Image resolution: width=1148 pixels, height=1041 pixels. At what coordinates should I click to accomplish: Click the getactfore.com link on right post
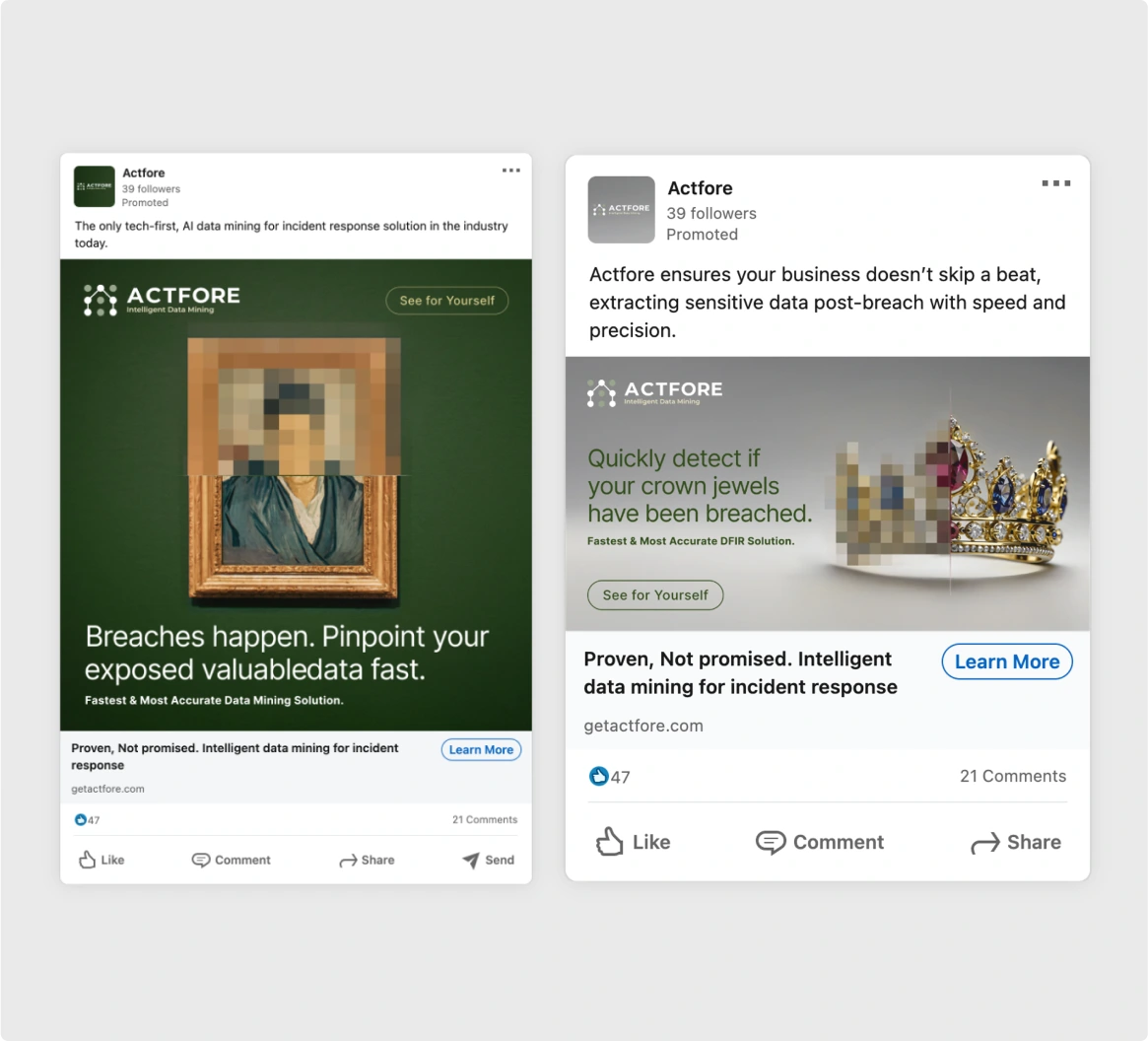tap(642, 726)
